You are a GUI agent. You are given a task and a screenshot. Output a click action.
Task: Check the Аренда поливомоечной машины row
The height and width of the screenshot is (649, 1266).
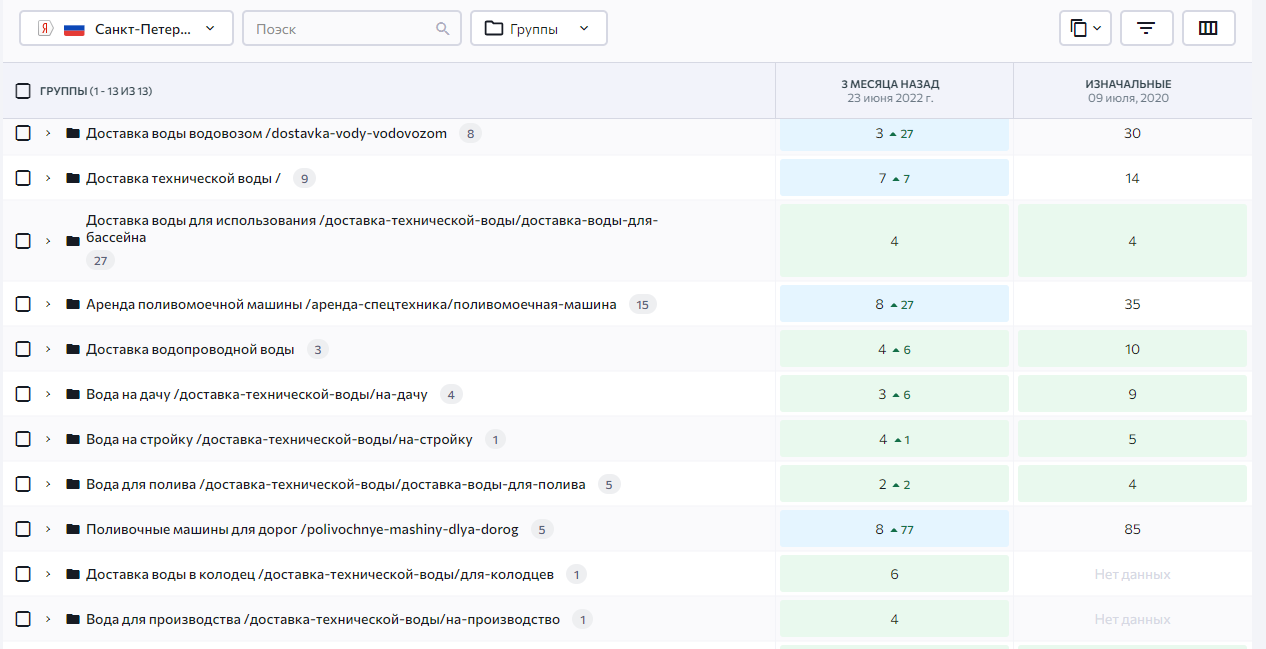coord(23,304)
